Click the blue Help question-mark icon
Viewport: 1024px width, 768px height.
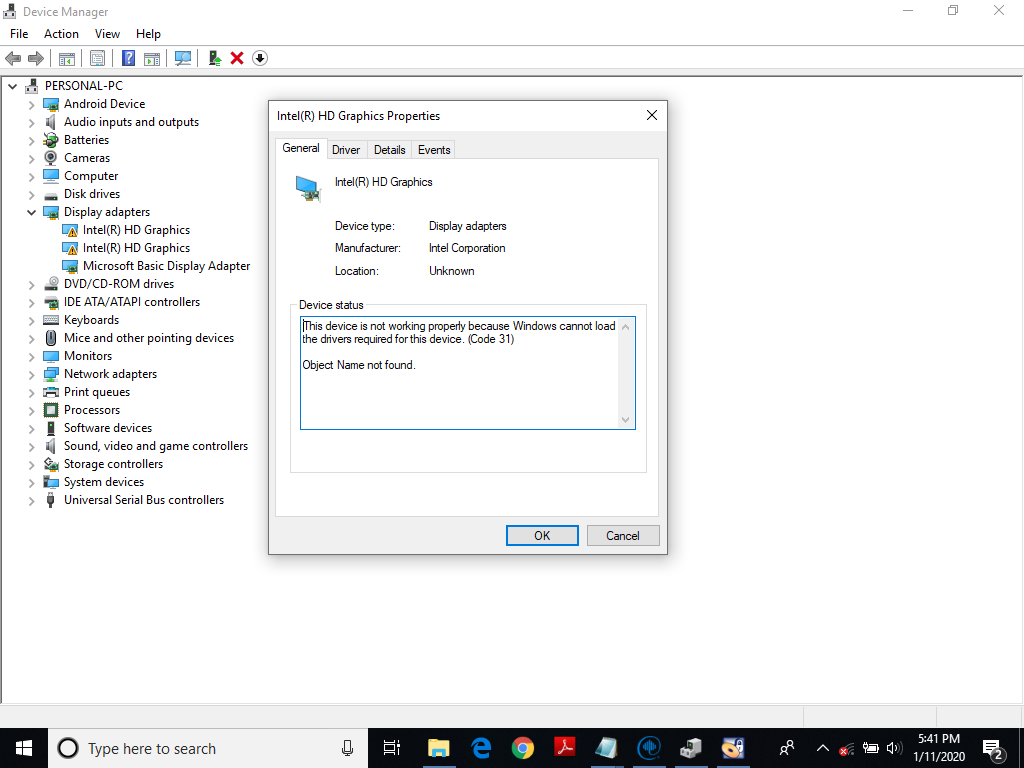(x=129, y=58)
